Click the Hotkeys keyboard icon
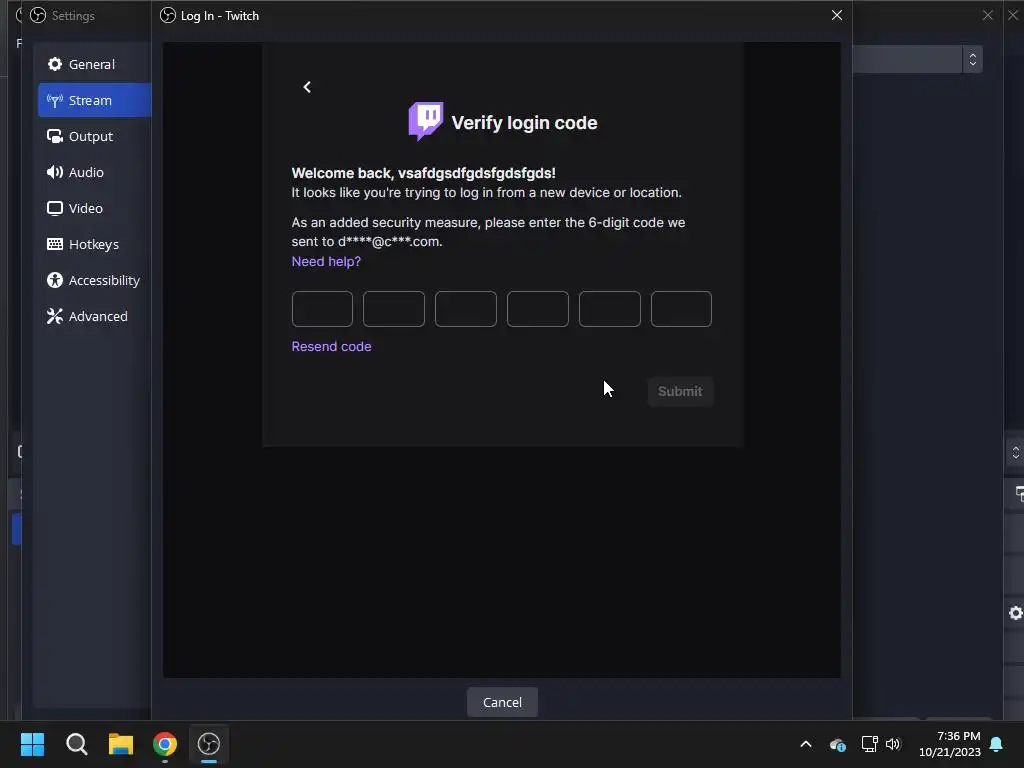The height and width of the screenshot is (768, 1024). [55, 244]
